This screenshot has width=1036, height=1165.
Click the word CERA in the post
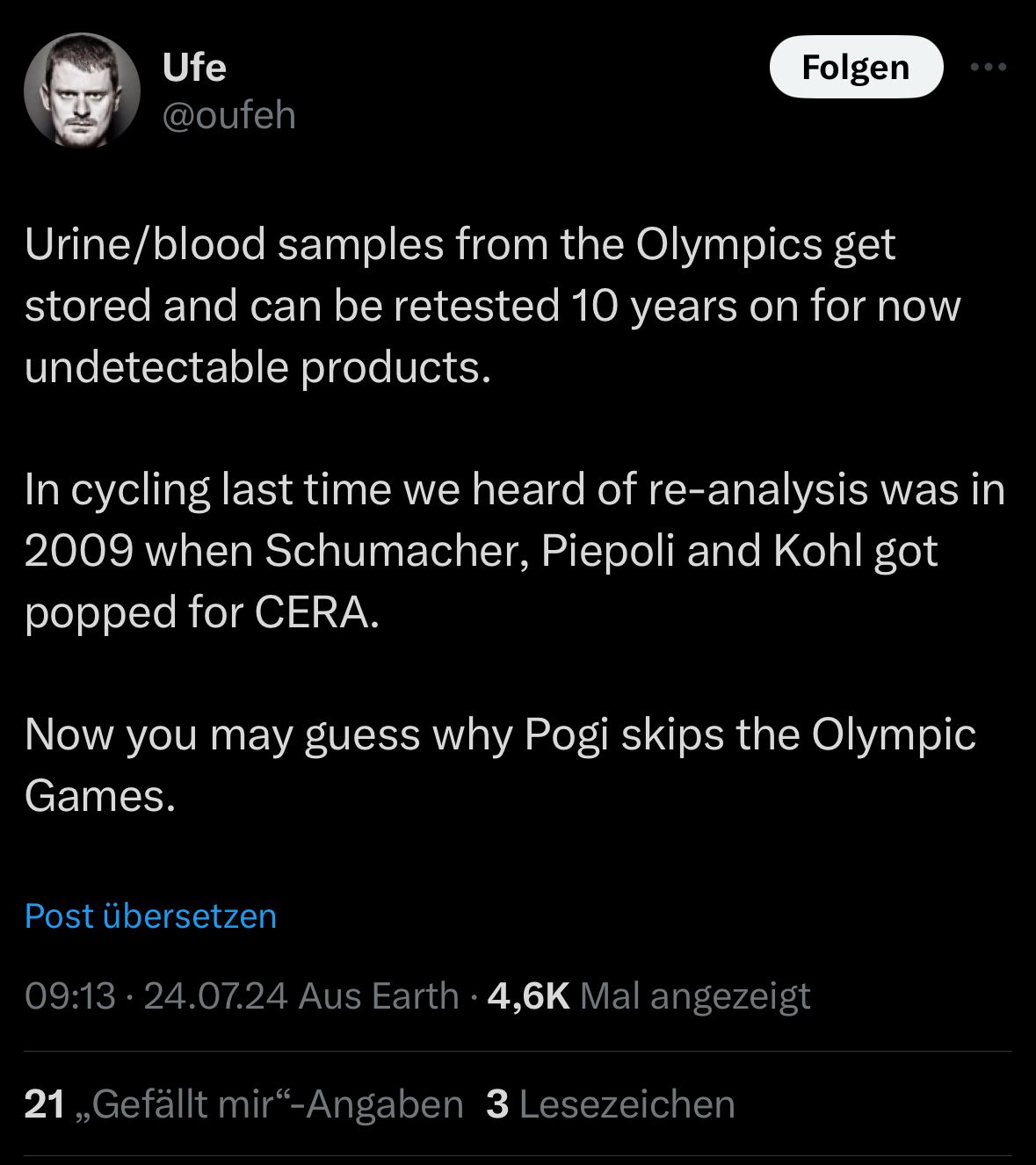pos(316,612)
